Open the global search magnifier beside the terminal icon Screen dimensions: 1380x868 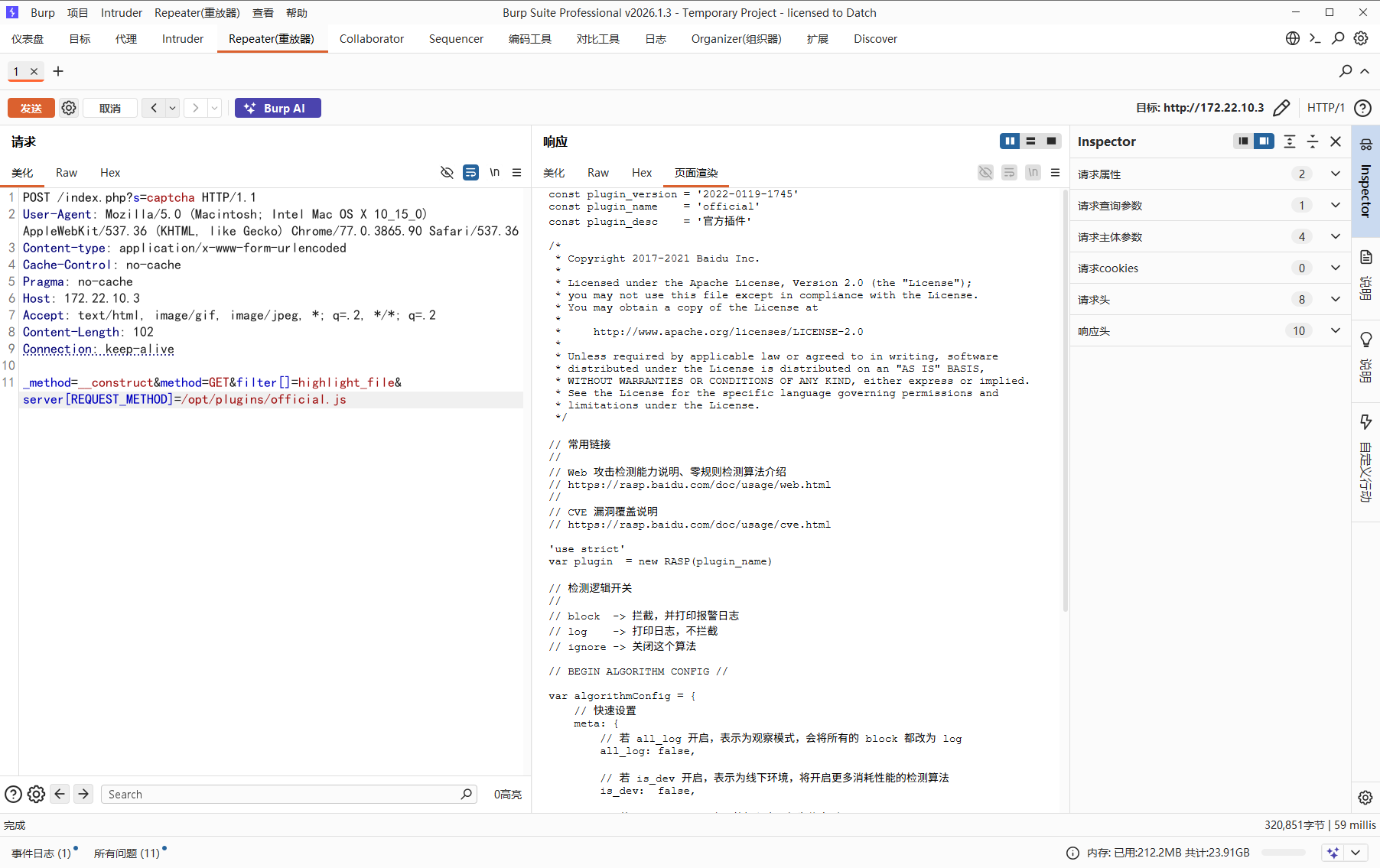tap(1338, 38)
